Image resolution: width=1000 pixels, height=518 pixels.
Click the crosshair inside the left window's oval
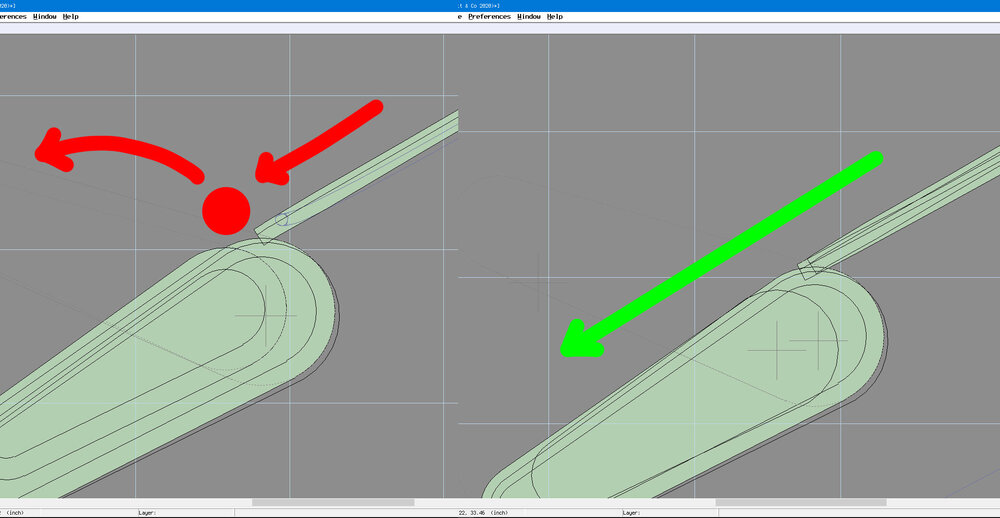point(265,315)
